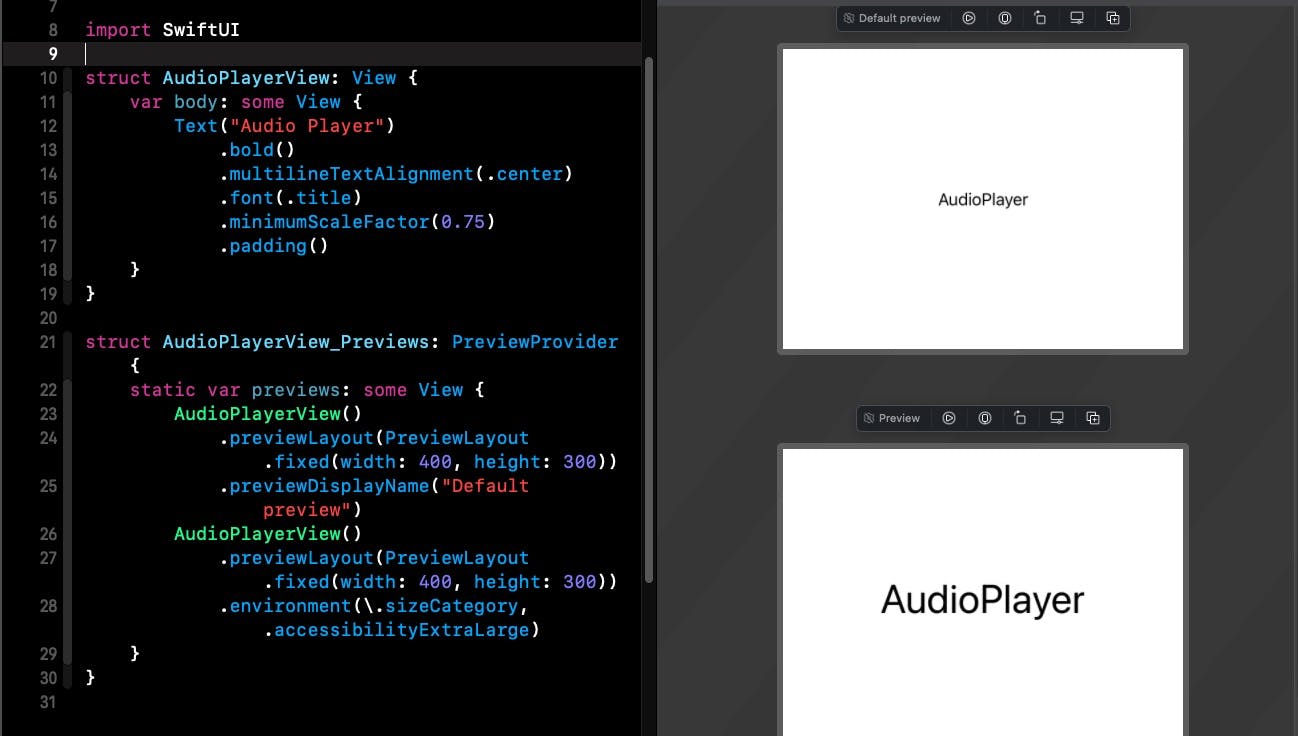The image size is (1298, 736).
Task: Place cursor on empty line 9
Action: (362, 54)
